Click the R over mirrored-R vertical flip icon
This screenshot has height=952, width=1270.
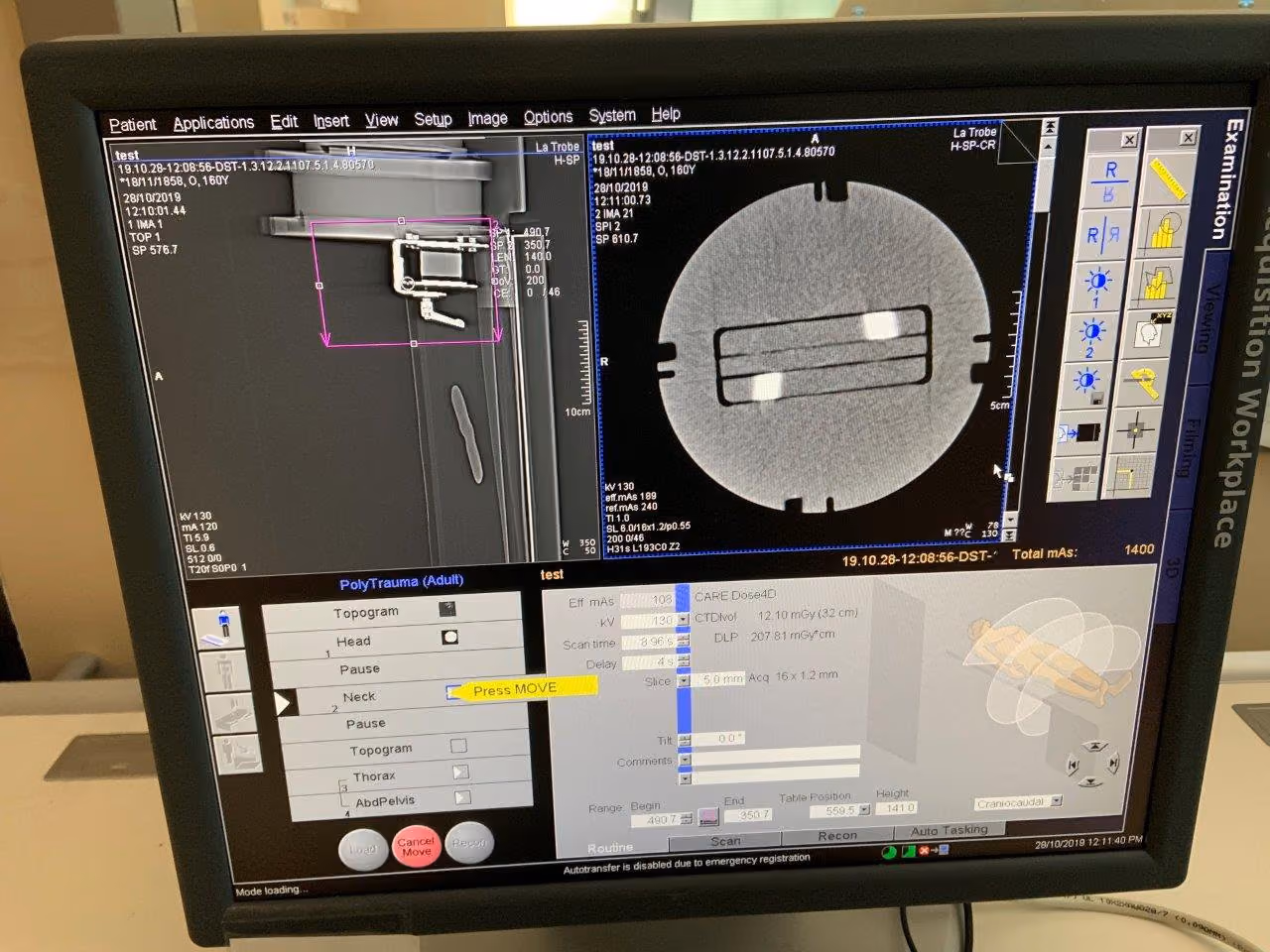point(1109,181)
